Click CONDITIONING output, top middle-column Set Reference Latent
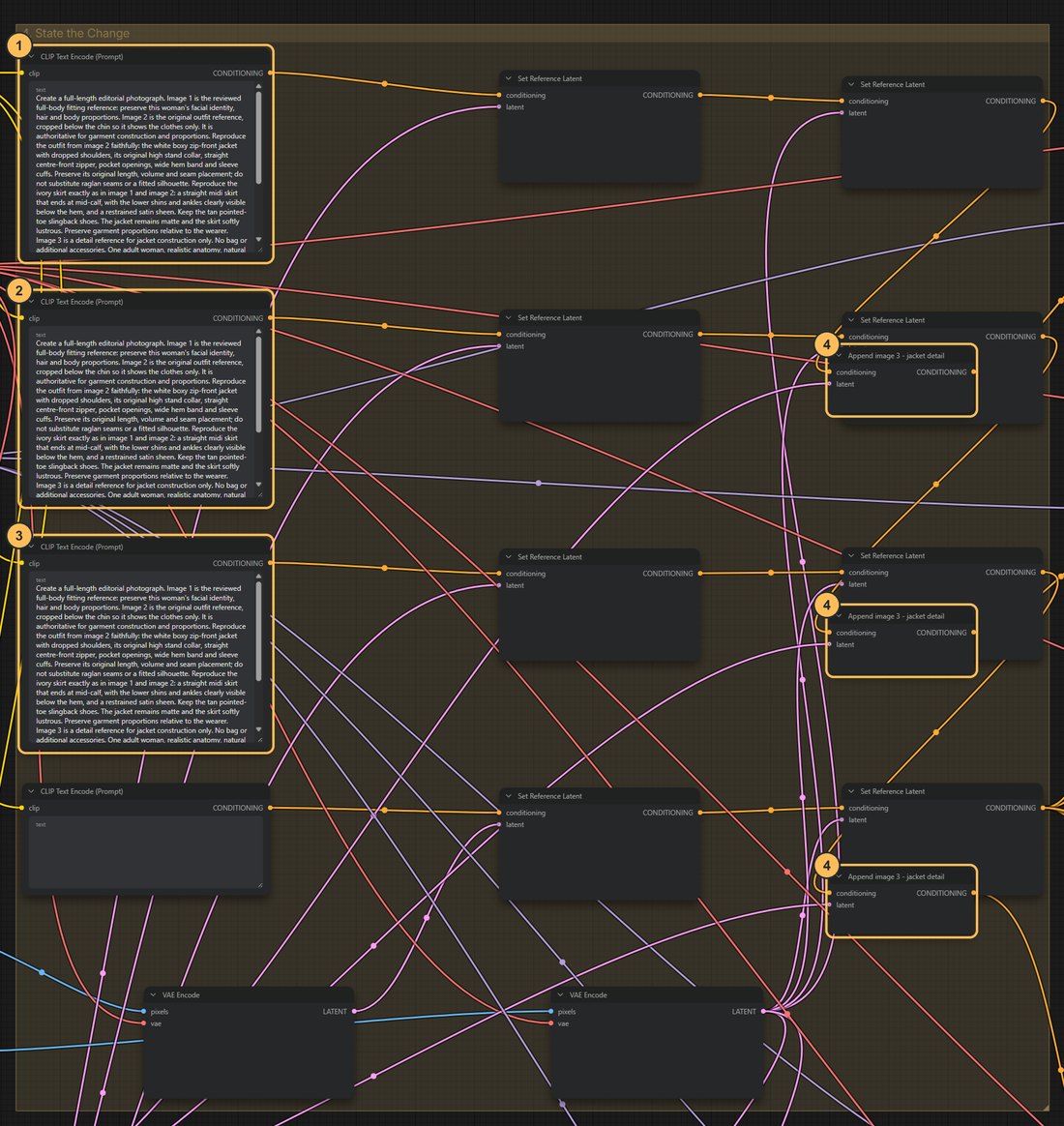This screenshot has width=1064, height=1126. [700, 95]
